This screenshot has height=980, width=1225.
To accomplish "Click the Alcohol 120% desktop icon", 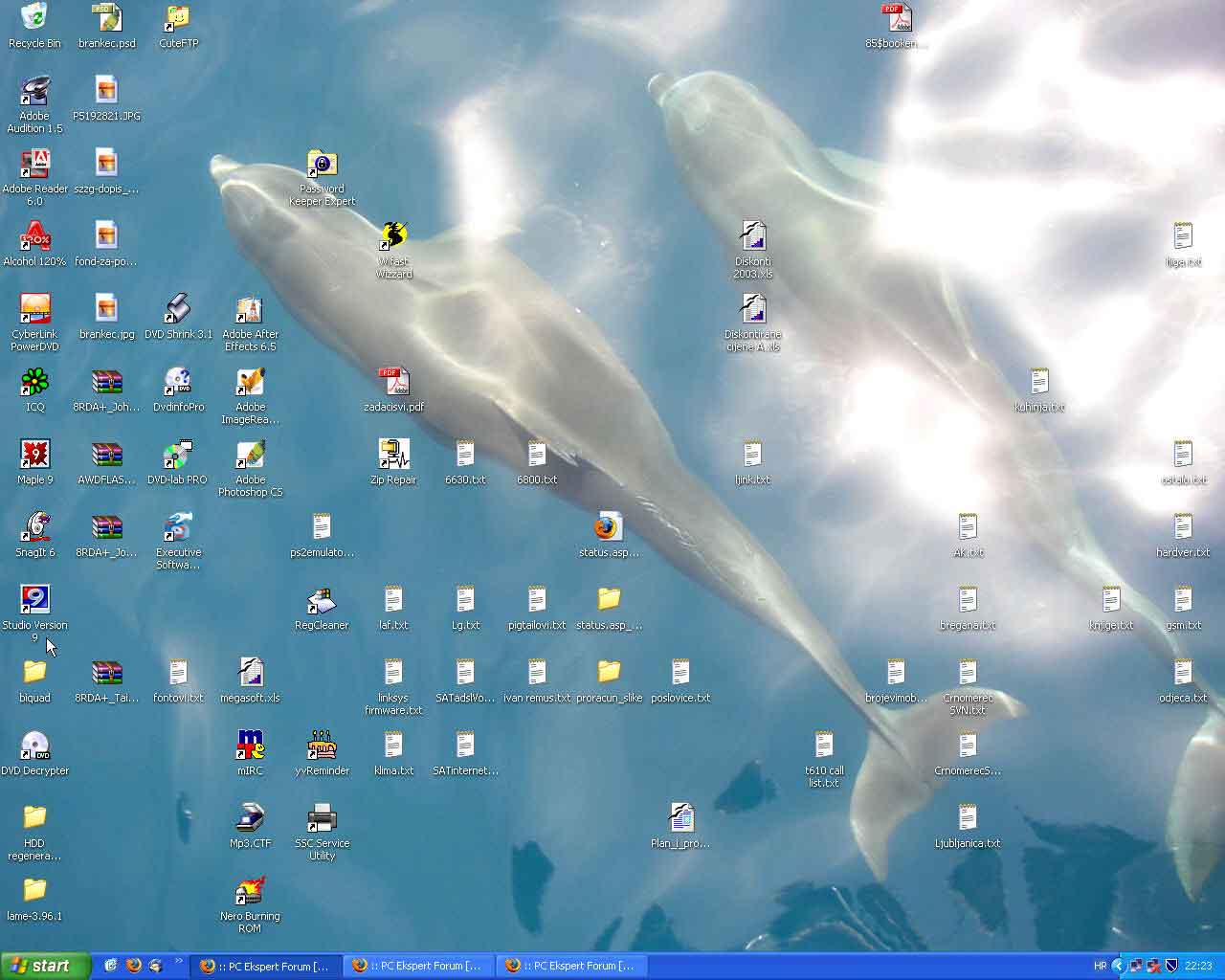I will coord(34,236).
